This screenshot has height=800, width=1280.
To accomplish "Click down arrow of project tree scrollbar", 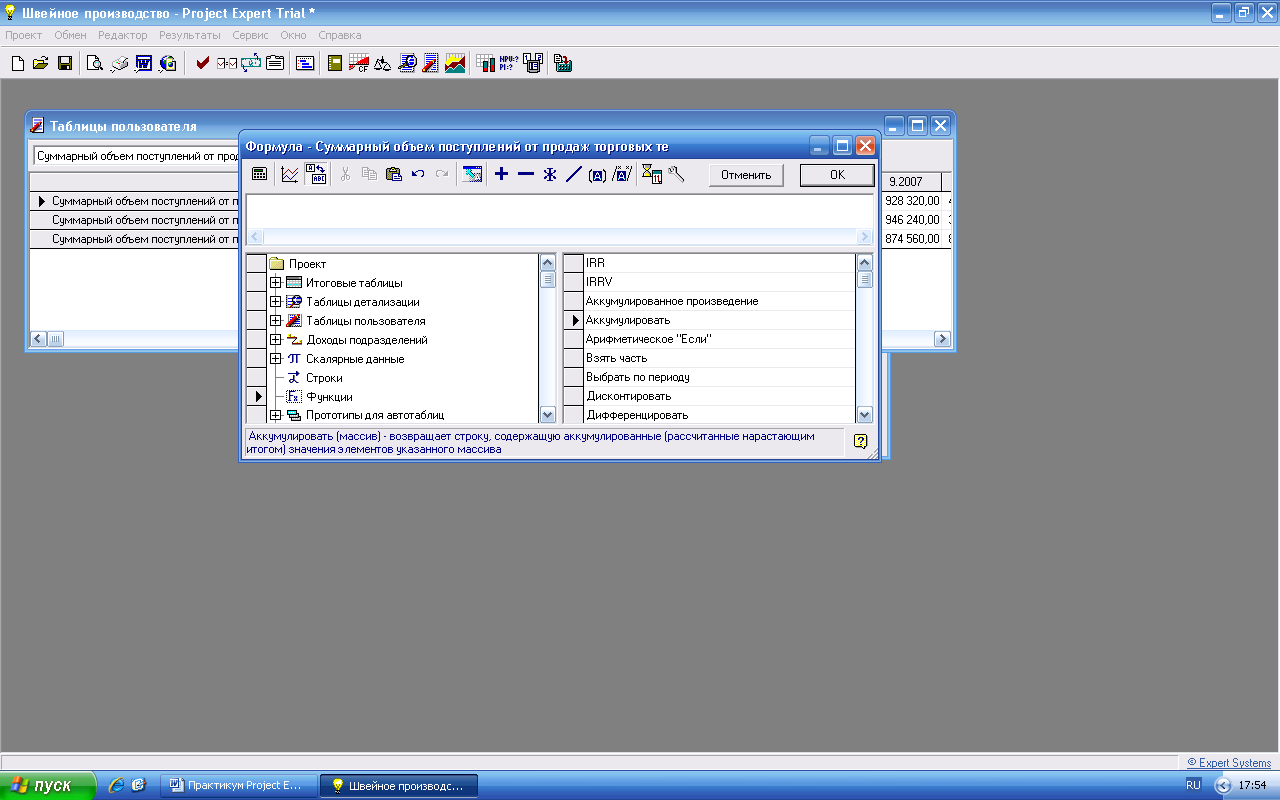I will point(547,415).
